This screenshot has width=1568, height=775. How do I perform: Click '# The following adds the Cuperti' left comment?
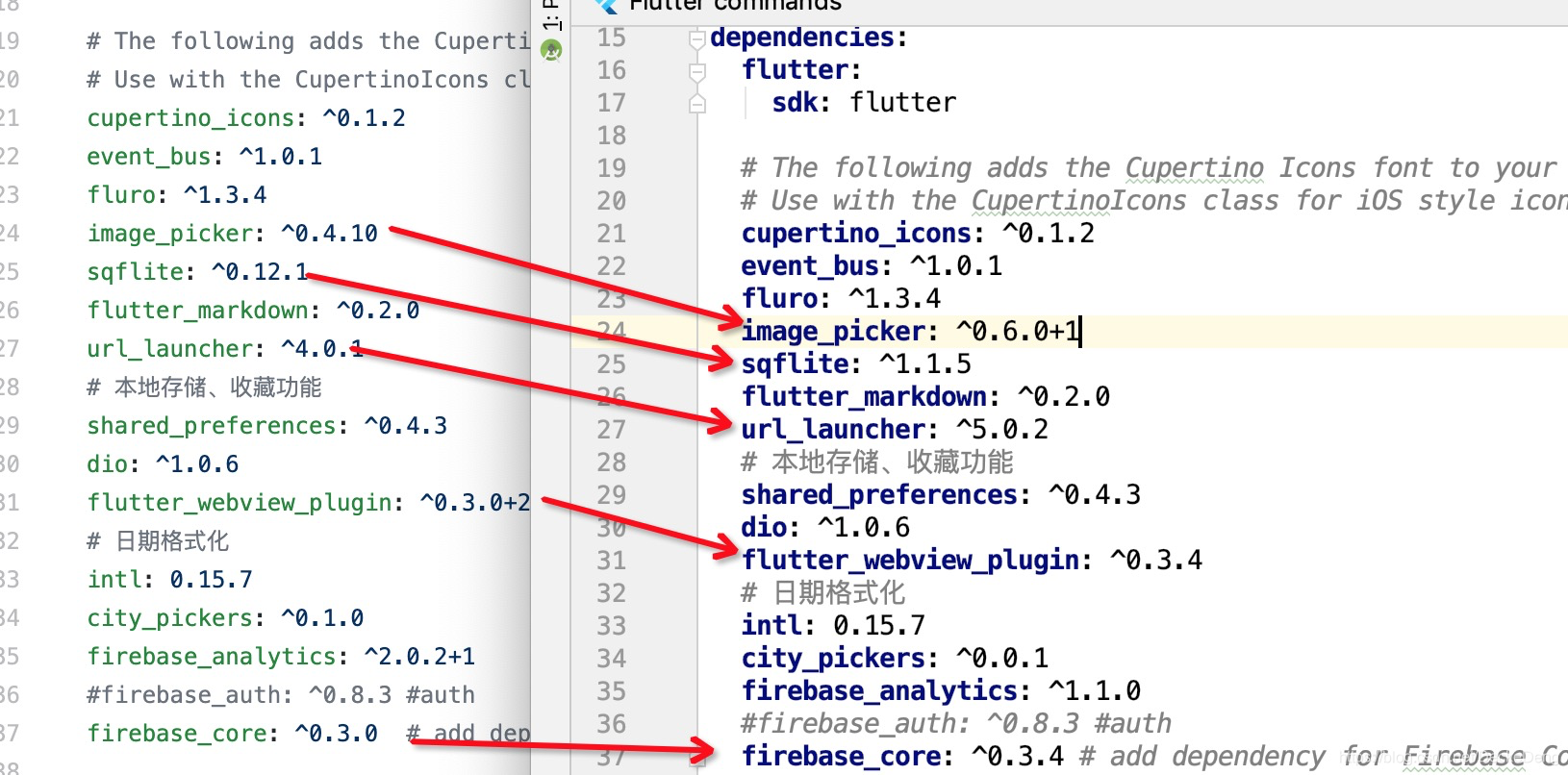[x=308, y=41]
